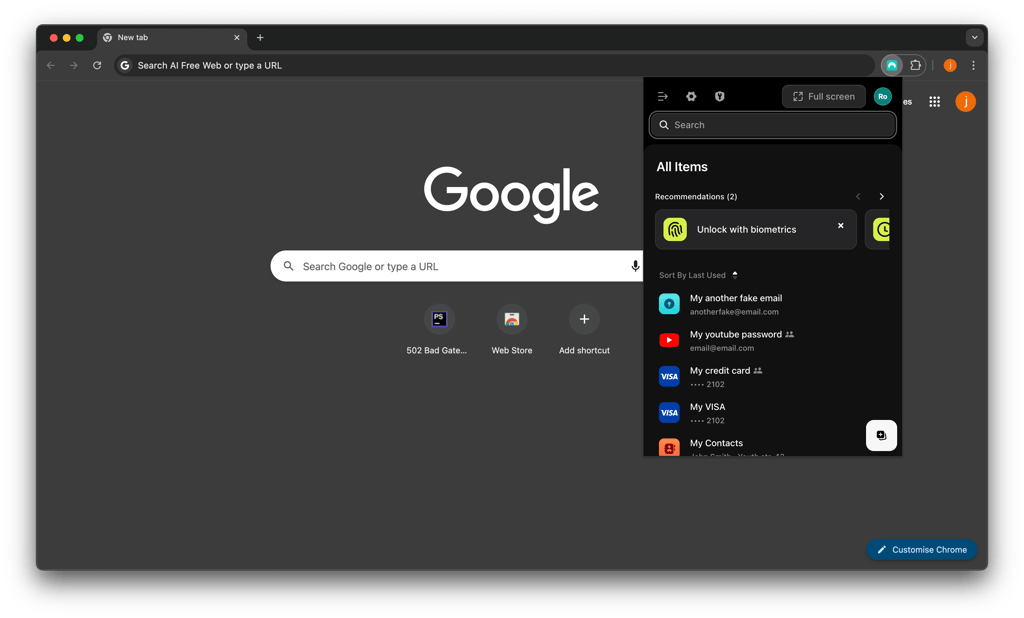1024x618 pixels.
Task: Open 502 Bad Gateway shortcut
Action: tap(437, 330)
